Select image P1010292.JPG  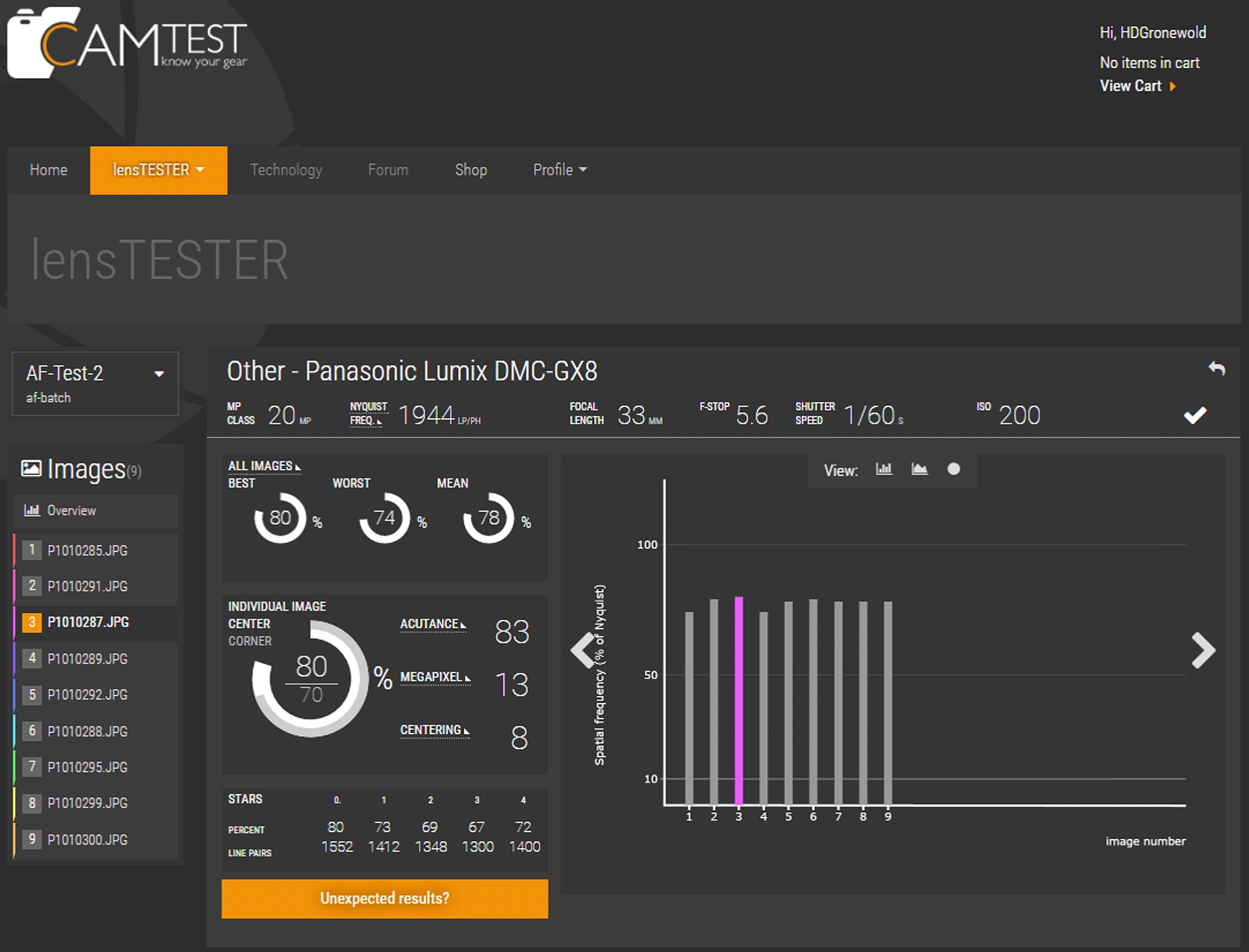96,694
